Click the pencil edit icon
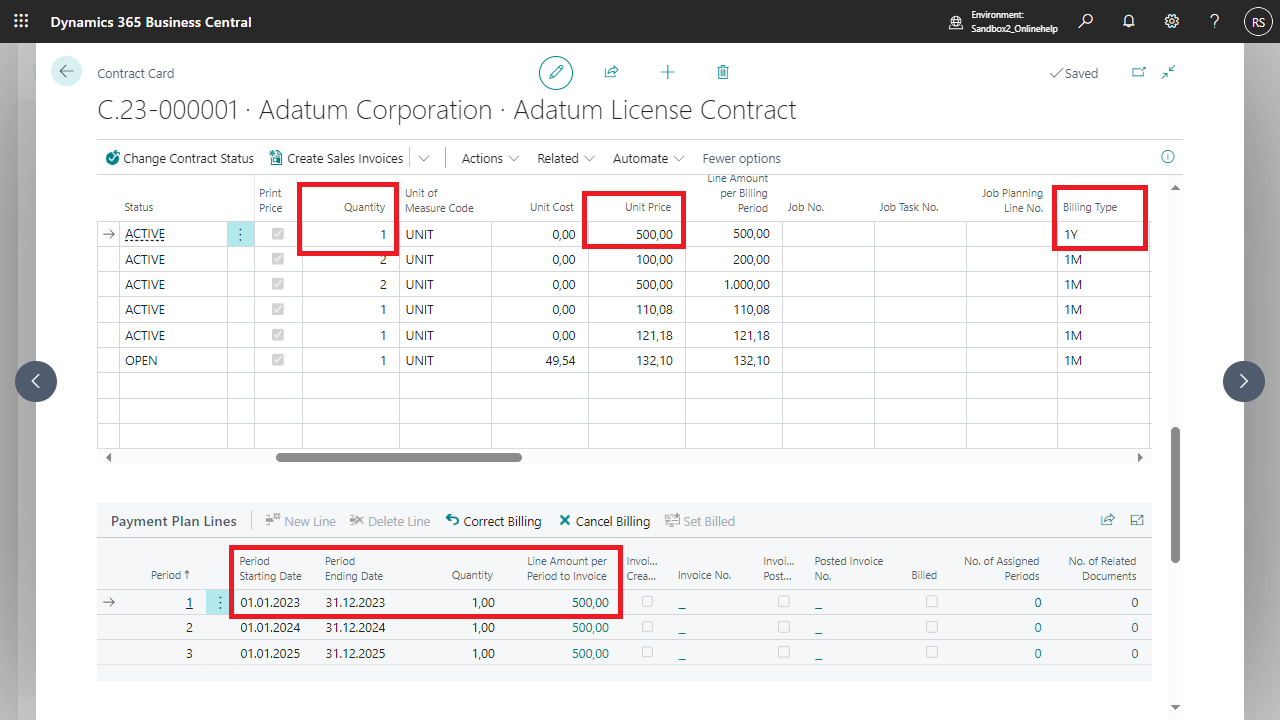Image resolution: width=1280 pixels, height=720 pixels. click(556, 73)
